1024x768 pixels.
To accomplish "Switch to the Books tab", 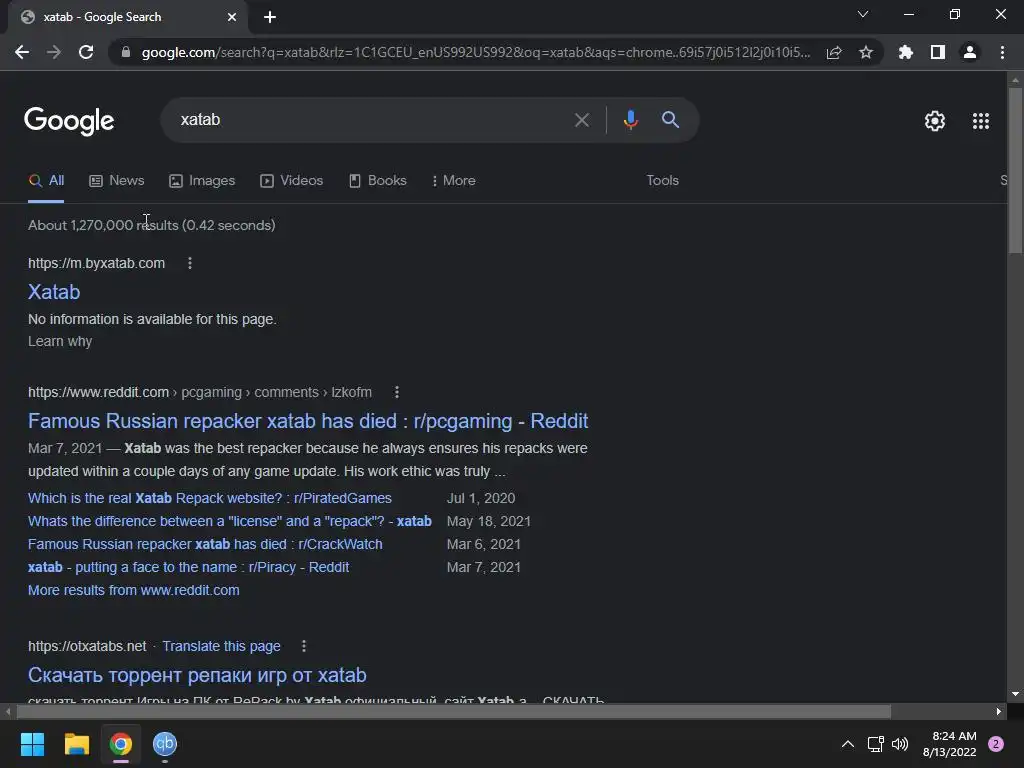I will pyautogui.click(x=377, y=181).
